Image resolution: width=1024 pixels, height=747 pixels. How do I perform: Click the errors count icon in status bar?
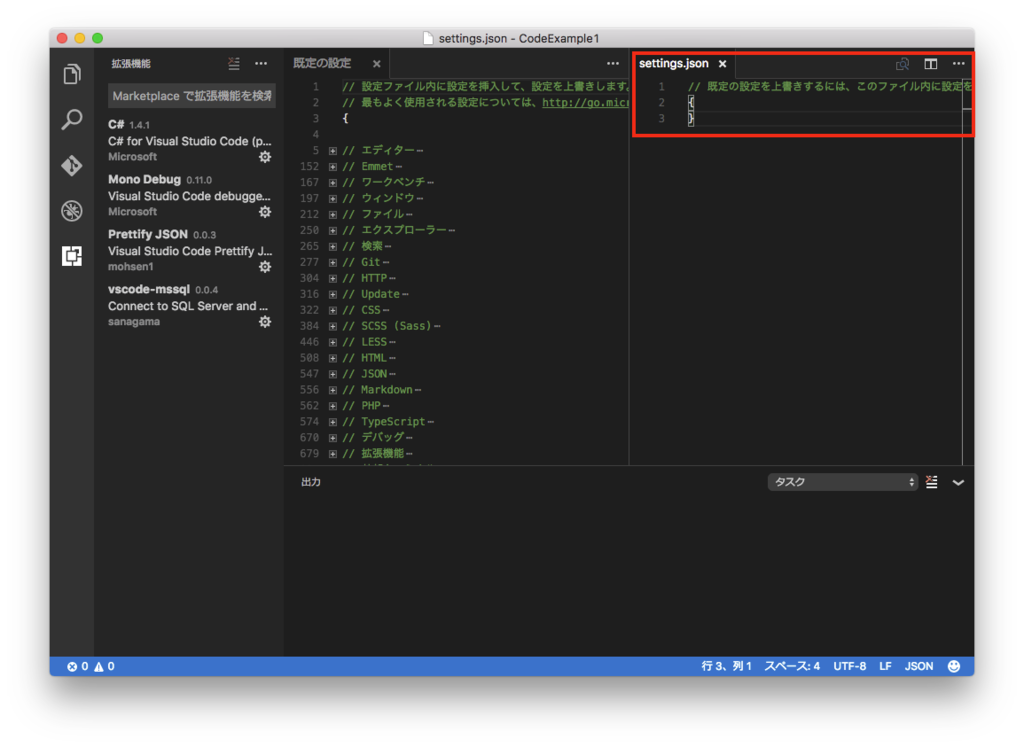(x=77, y=666)
